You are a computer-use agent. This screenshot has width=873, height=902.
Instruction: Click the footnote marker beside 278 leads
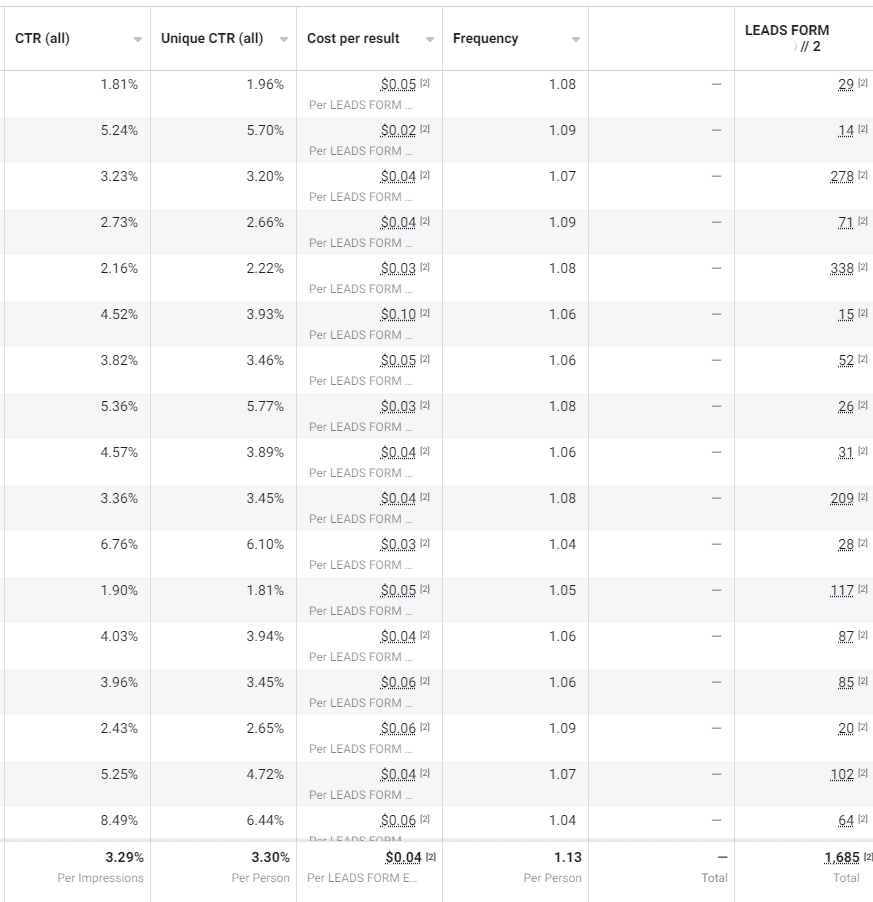coord(863,176)
